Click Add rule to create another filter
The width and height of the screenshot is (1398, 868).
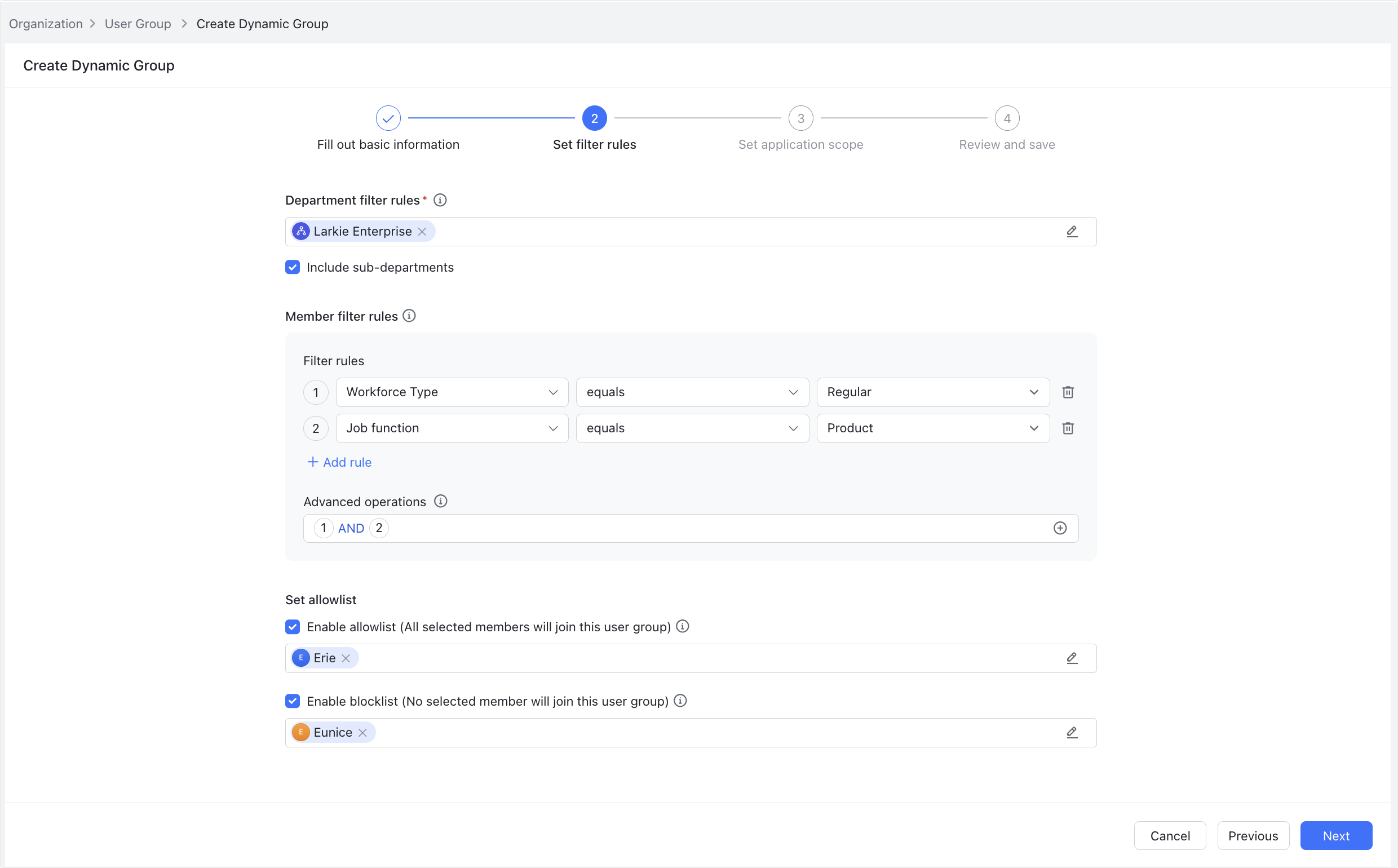coord(339,462)
